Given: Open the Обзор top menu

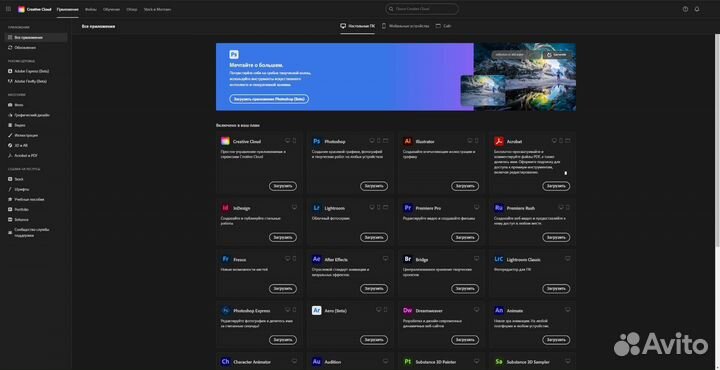Looking at the screenshot, I should (132, 9).
